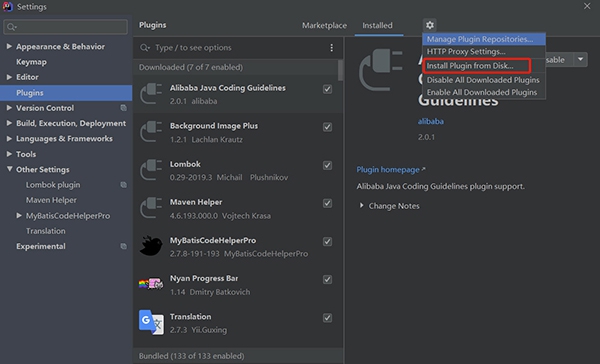Toggle Alibaba Java Coding Guidelines checkbox

[327, 89]
